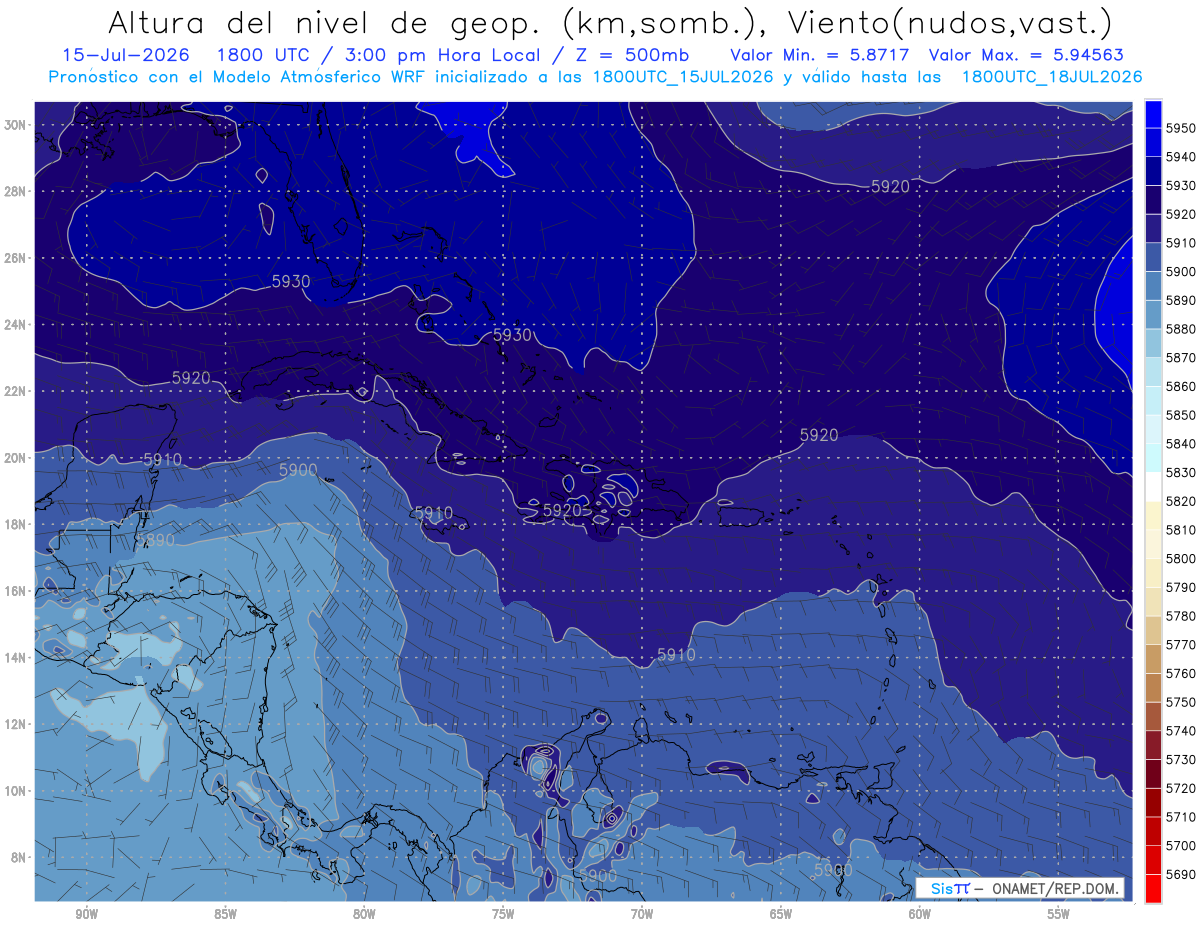Click the '5950' value in the color legend
Viewport: 1200px width, 927px height.
coord(1181,128)
